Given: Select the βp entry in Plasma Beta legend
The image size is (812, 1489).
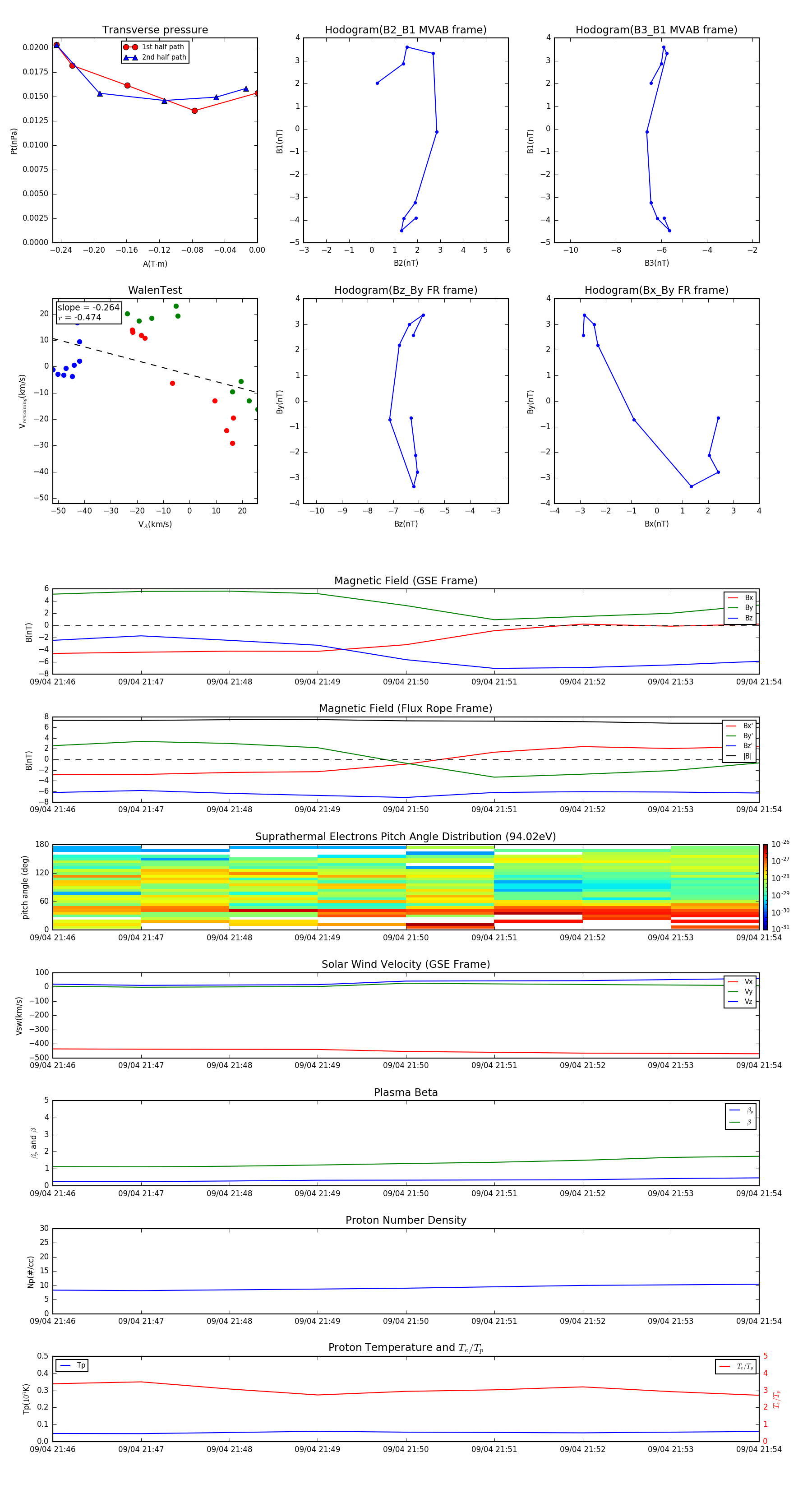Looking at the screenshot, I should [741, 1110].
